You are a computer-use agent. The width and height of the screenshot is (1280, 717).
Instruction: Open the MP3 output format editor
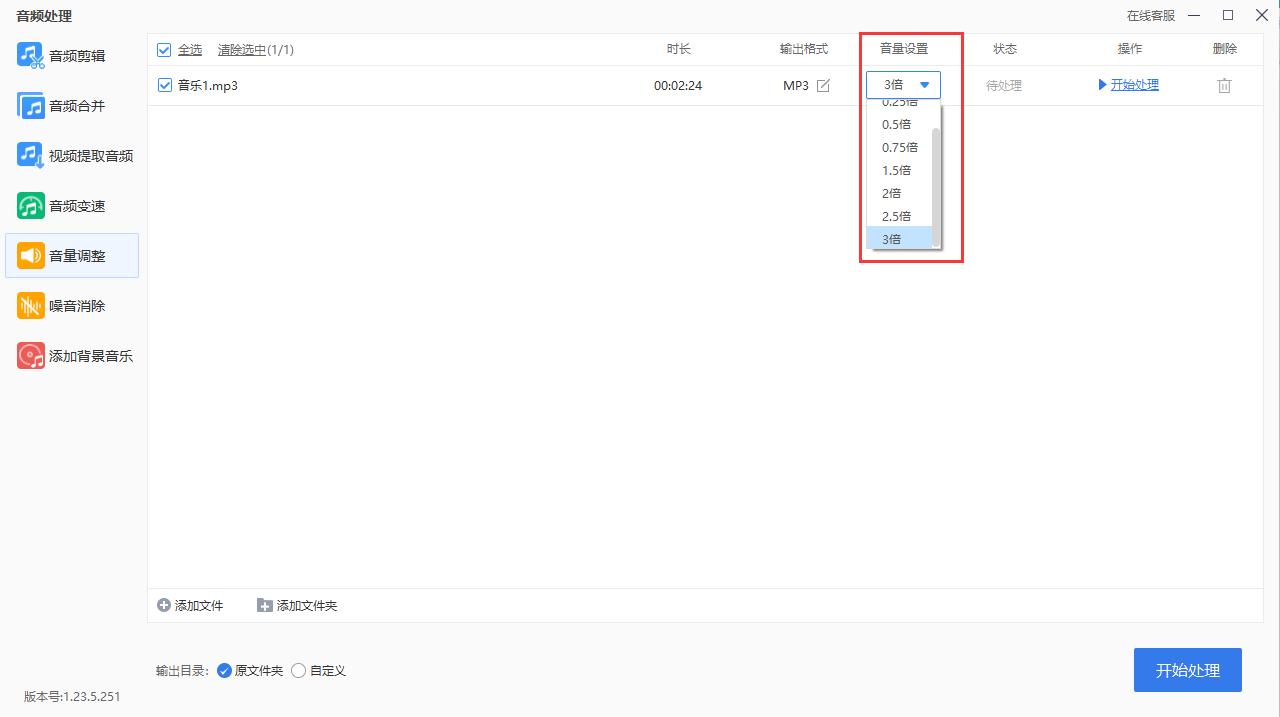(x=822, y=85)
